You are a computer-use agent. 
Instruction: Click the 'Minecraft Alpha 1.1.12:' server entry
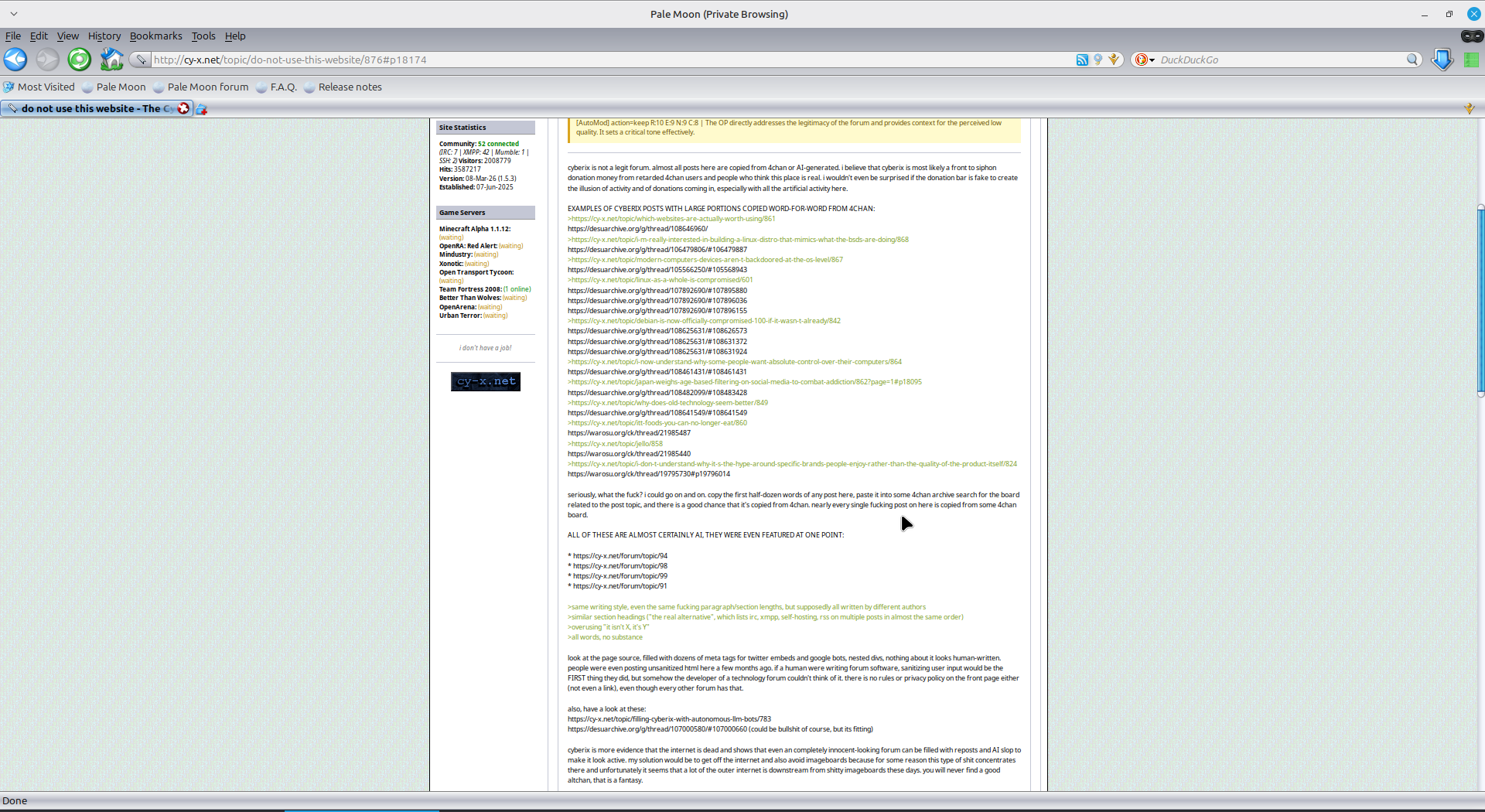475,229
